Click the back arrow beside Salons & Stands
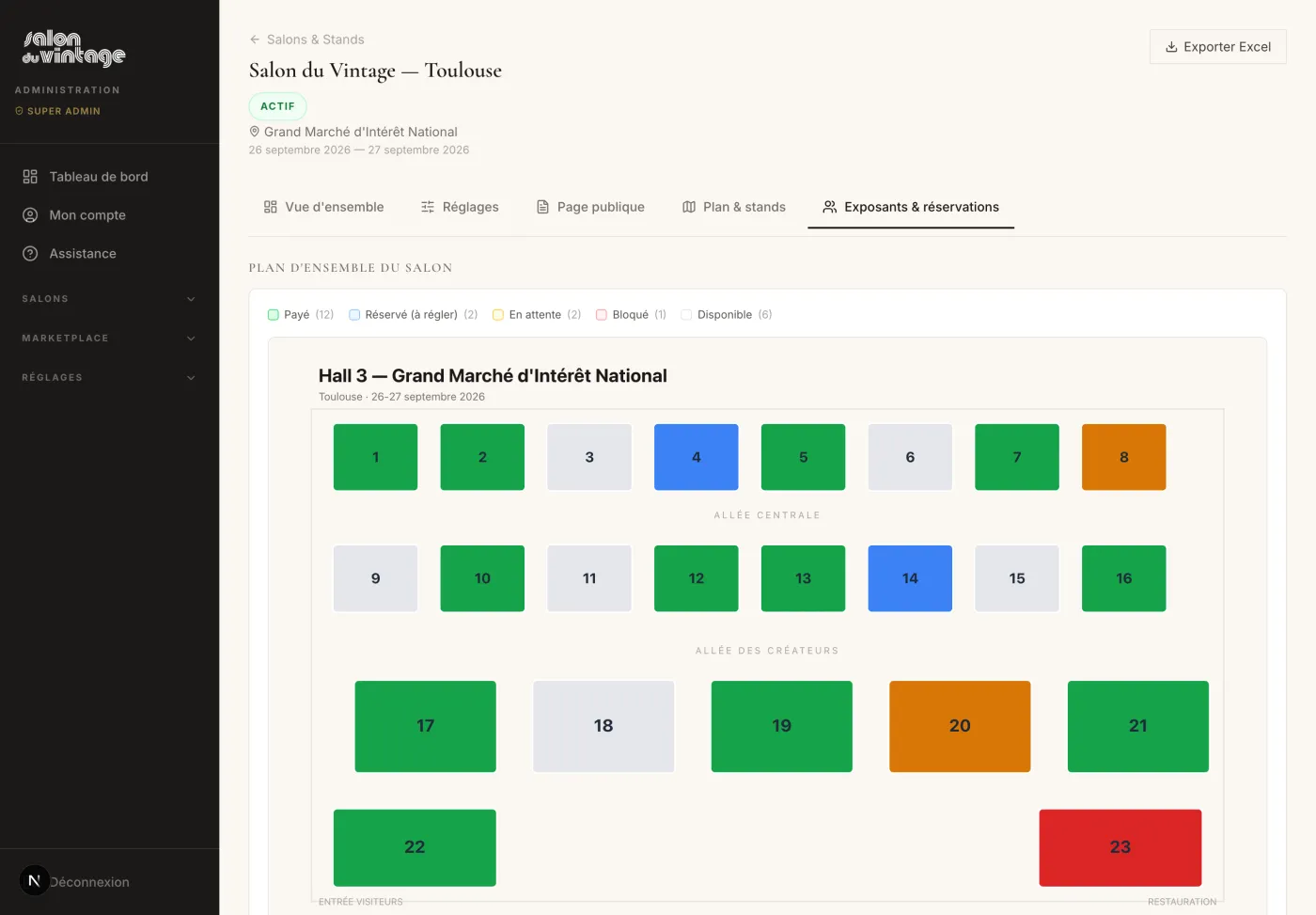Screen dimensions: 1316x915 tap(255, 39)
